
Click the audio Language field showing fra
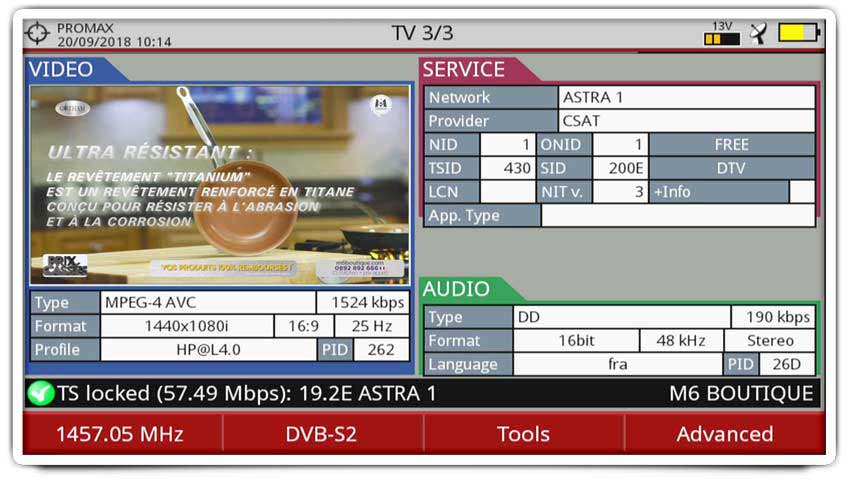coord(617,364)
